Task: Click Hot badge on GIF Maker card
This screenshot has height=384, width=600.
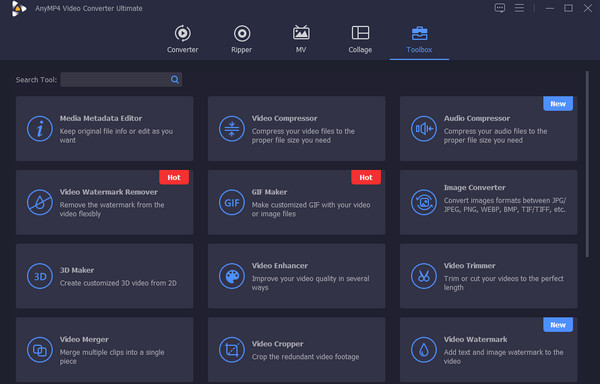Action: coord(366,177)
